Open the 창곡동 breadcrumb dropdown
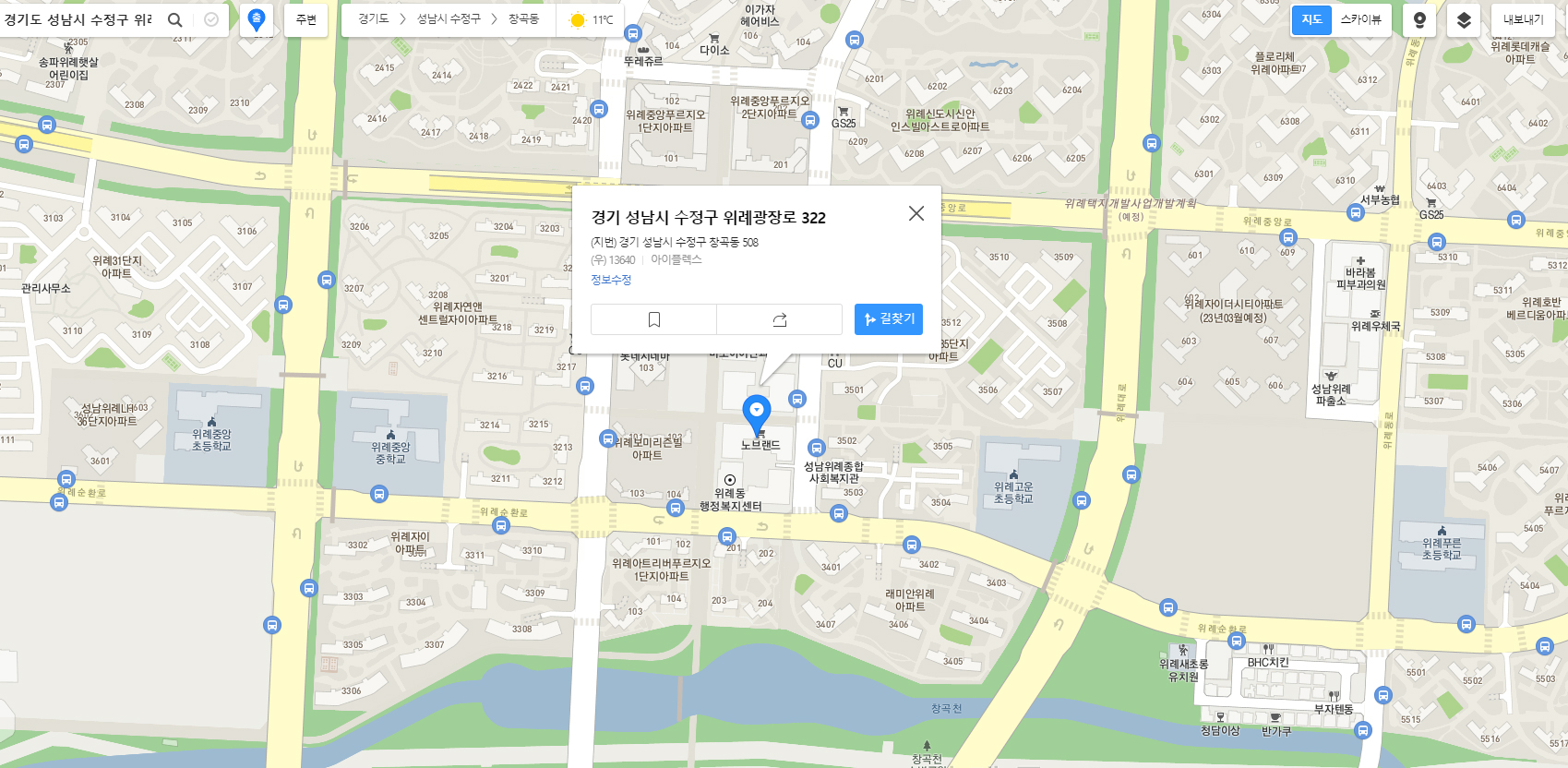Viewport: 1568px width, 768px height. click(523, 19)
